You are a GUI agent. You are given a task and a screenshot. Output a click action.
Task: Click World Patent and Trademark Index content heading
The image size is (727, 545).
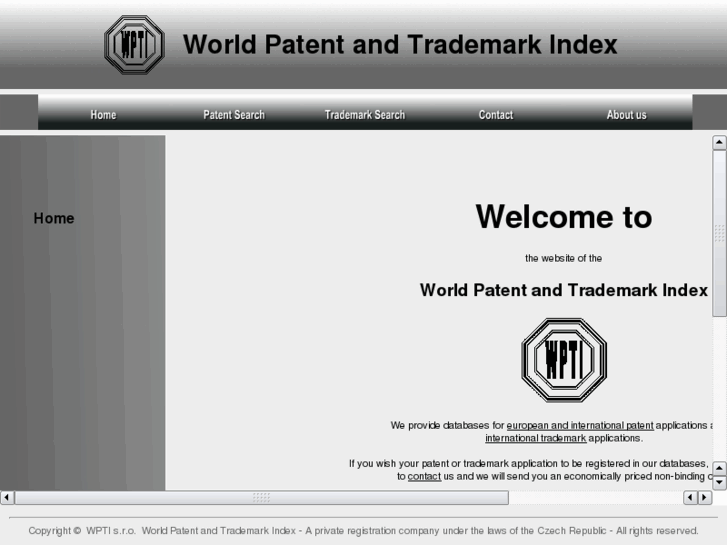click(x=564, y=290)
